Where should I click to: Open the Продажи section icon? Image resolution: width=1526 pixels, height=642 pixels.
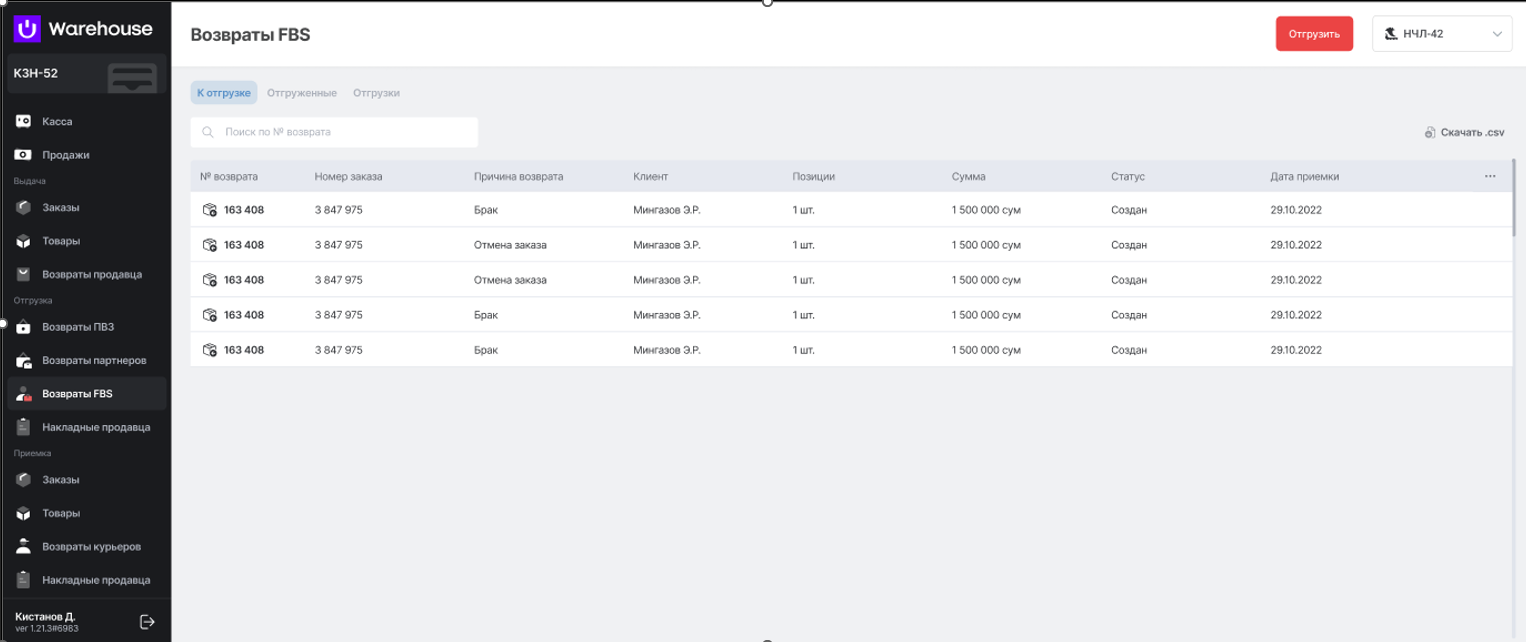[23, 155]
